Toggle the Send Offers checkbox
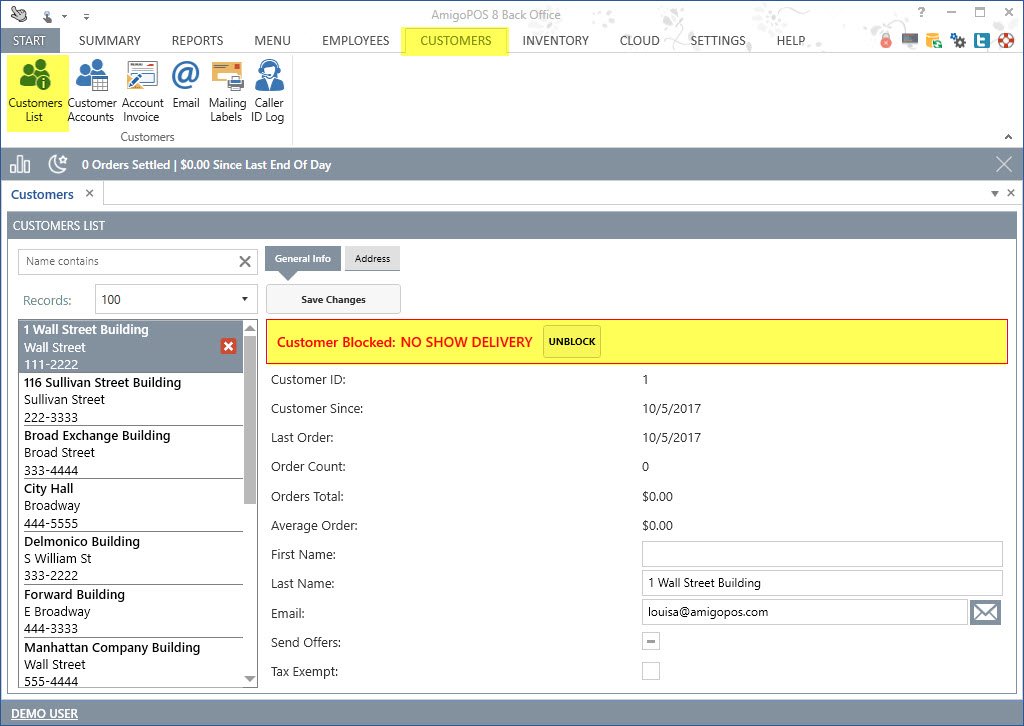The width and height of the screenshot is (1024, 726). 651,642
